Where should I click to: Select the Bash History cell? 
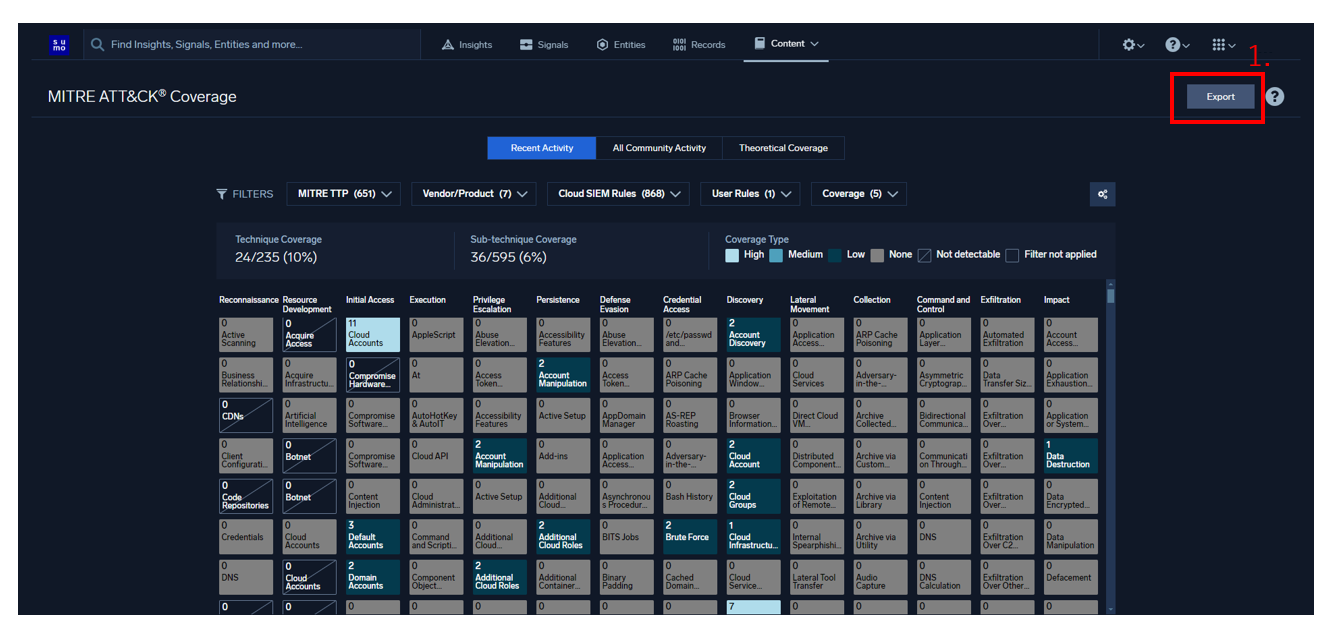coord(690,496)
